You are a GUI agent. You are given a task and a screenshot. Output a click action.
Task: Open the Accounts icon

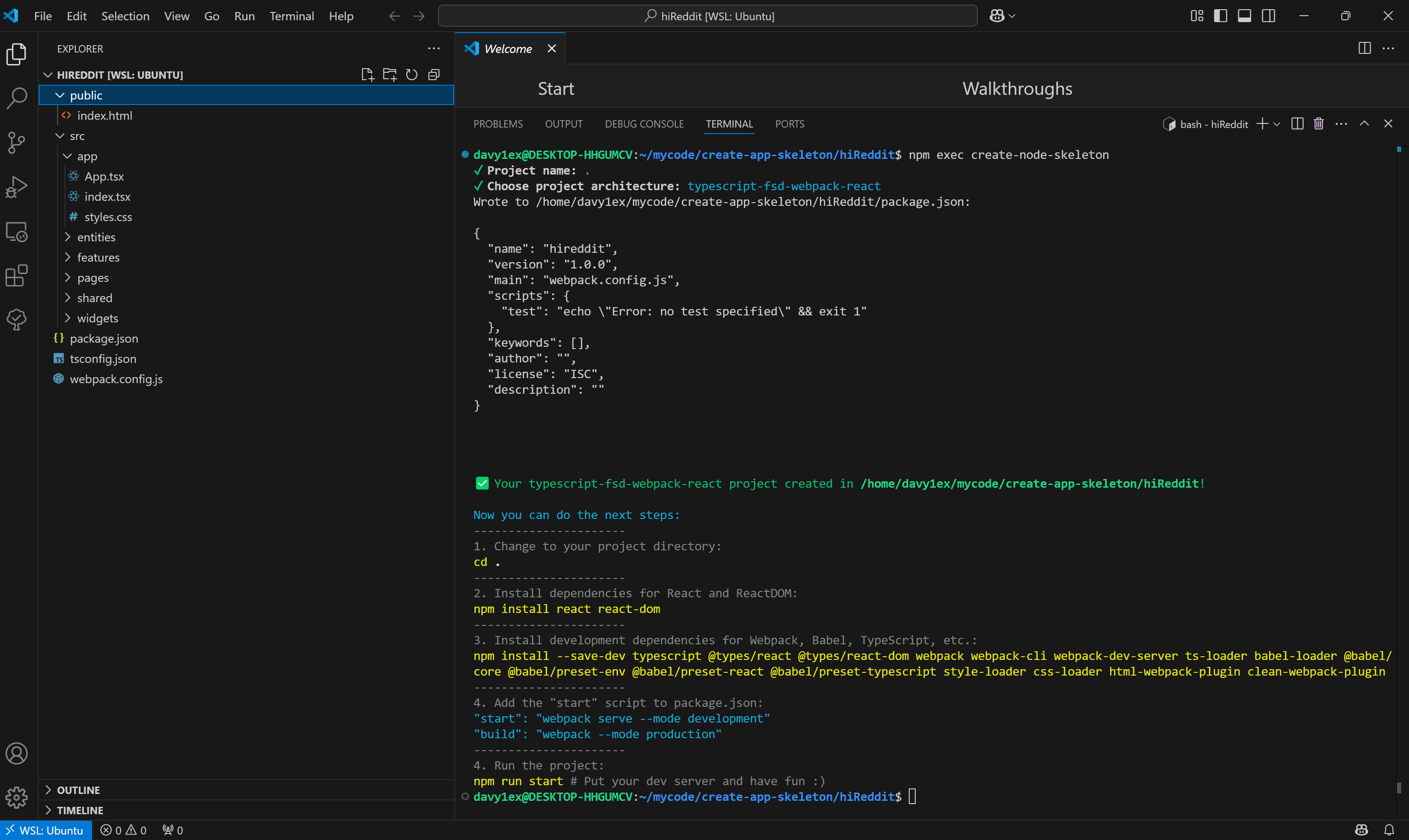pos(17,753)
